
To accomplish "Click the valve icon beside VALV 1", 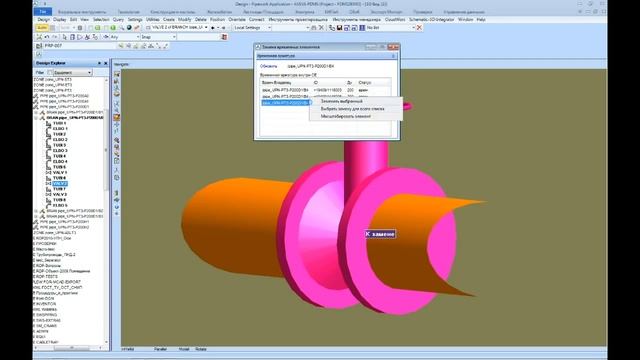I will point(48,173).
